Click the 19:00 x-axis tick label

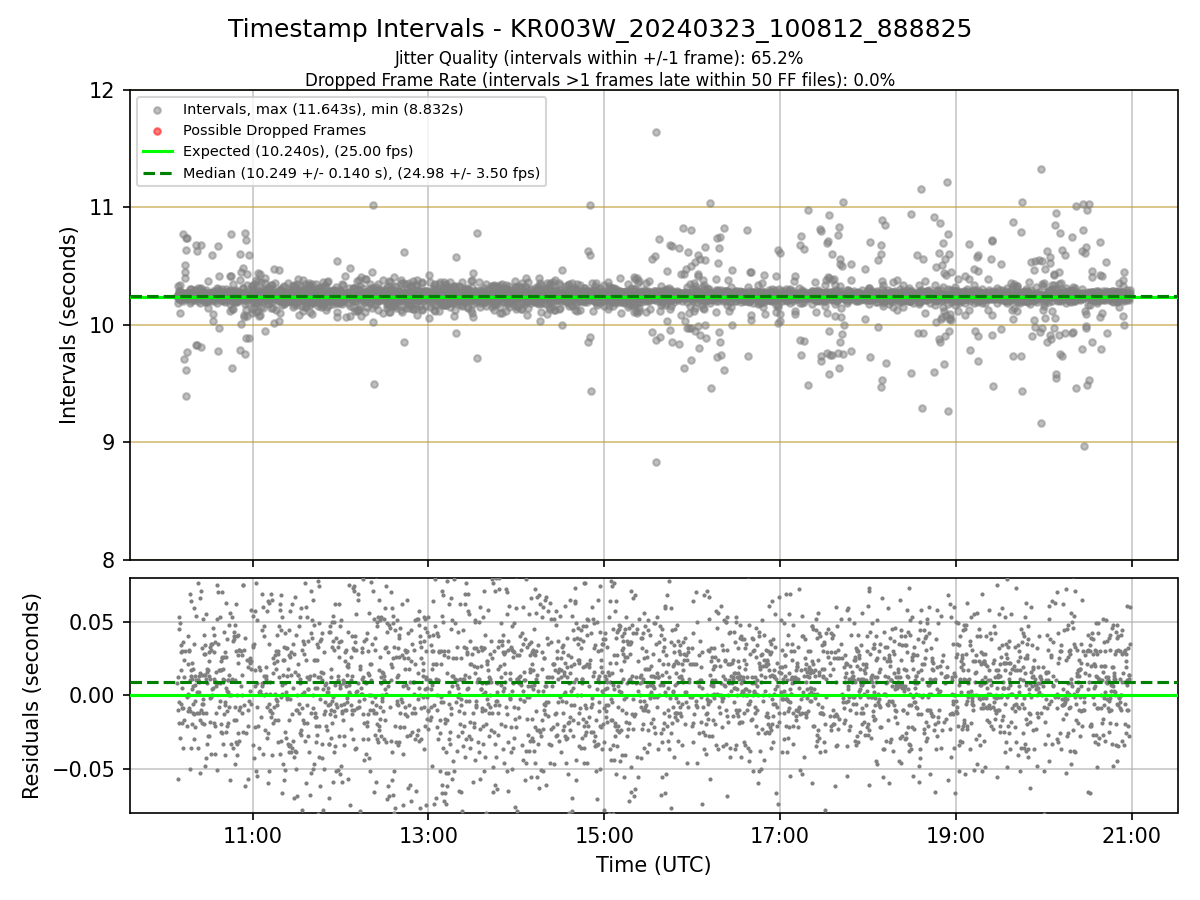956,835
